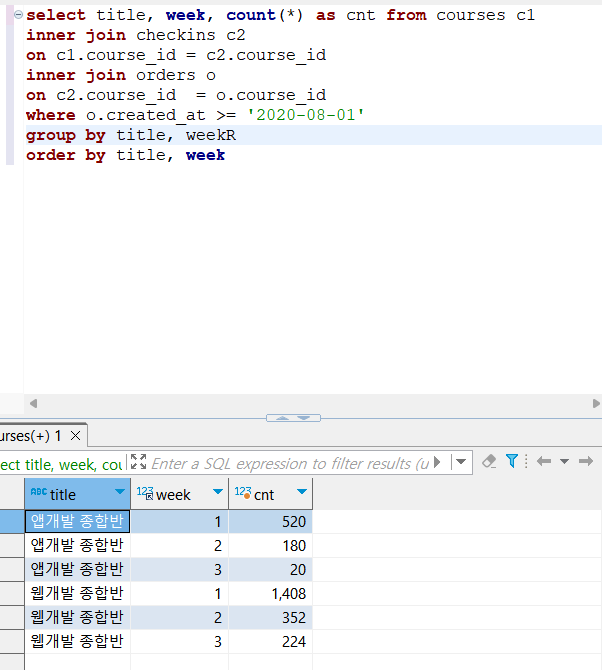The height and width of the screenshot is (670, 602).
Task: Collapse the SQL query fold marker
Action: [x=18, y=15]
